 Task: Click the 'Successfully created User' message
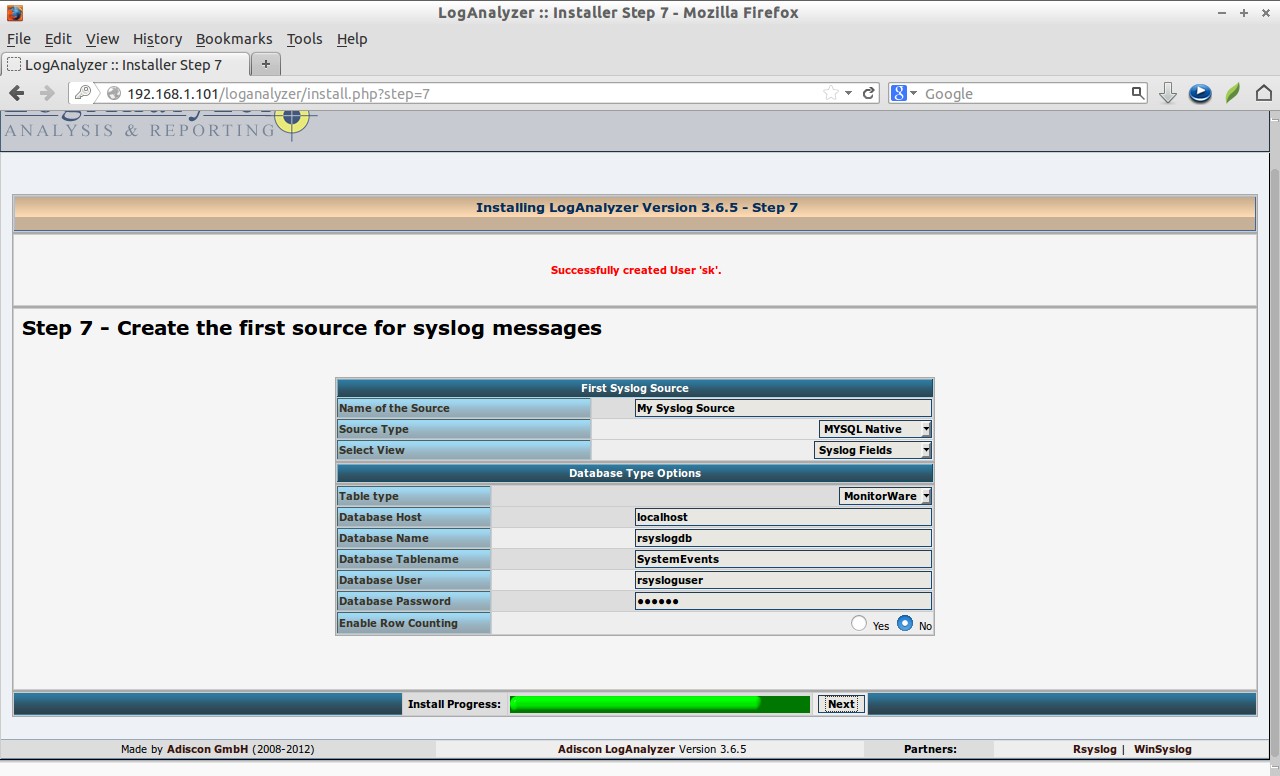click(636, 270)
